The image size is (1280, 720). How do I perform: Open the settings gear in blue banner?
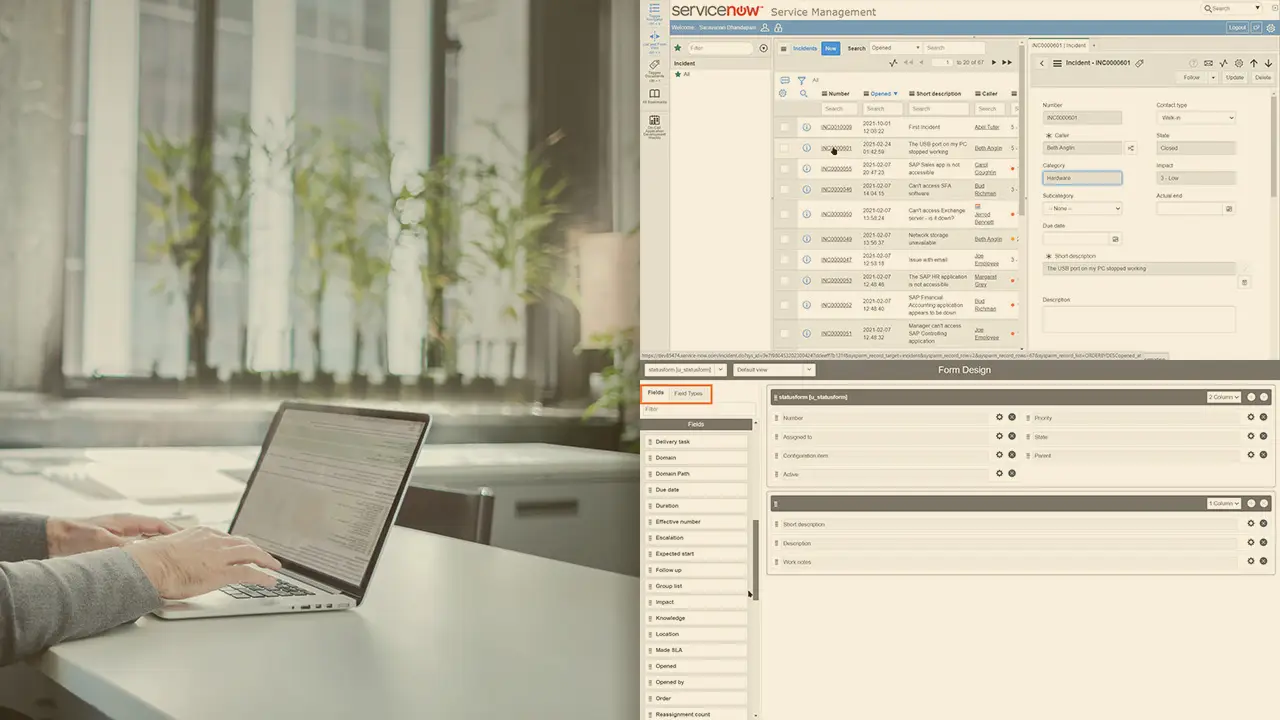coord(1272,28)
